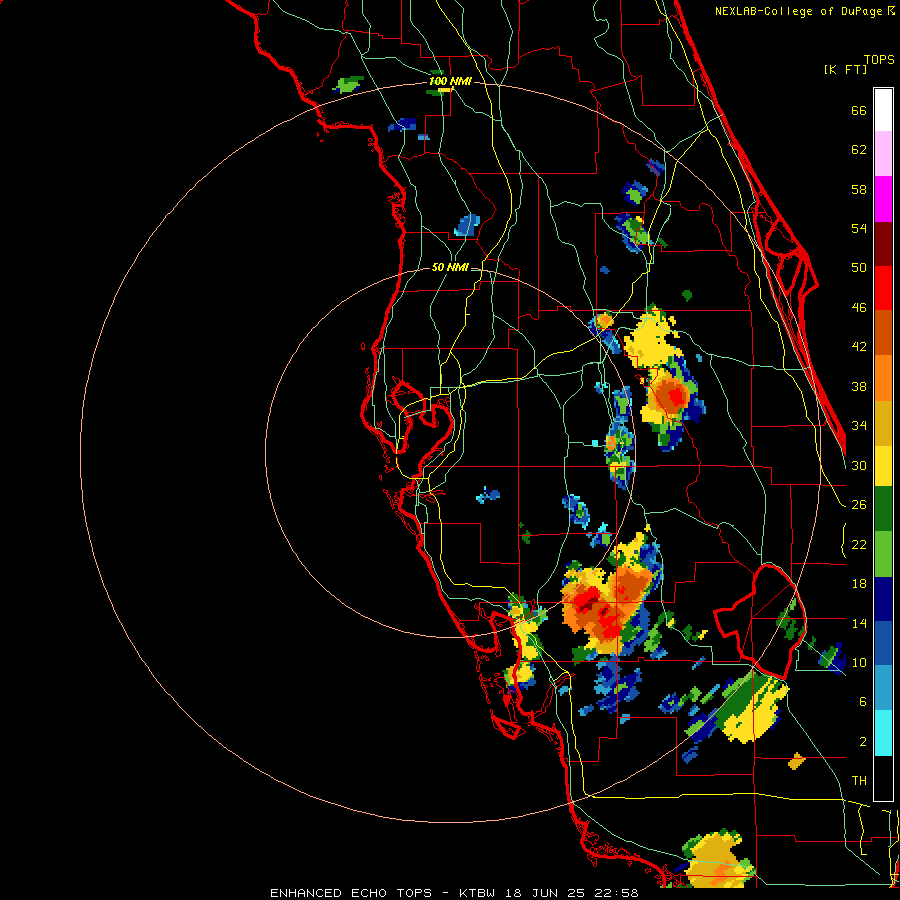Click the 50 value on the legend scale
The height and width of the screenshot is (900, 900).
point(859,267)
